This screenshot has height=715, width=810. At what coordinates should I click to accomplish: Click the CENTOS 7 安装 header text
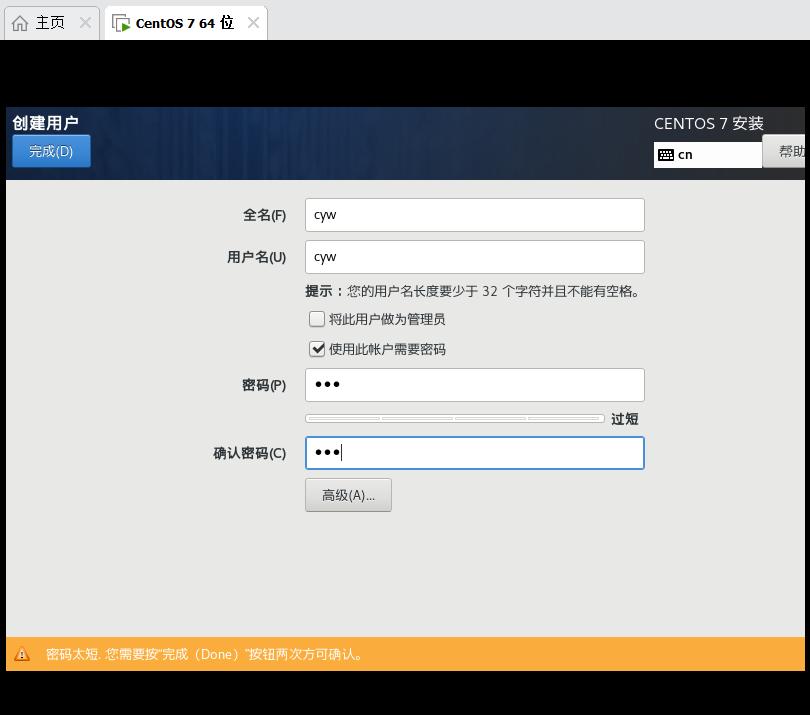[709, 123]
